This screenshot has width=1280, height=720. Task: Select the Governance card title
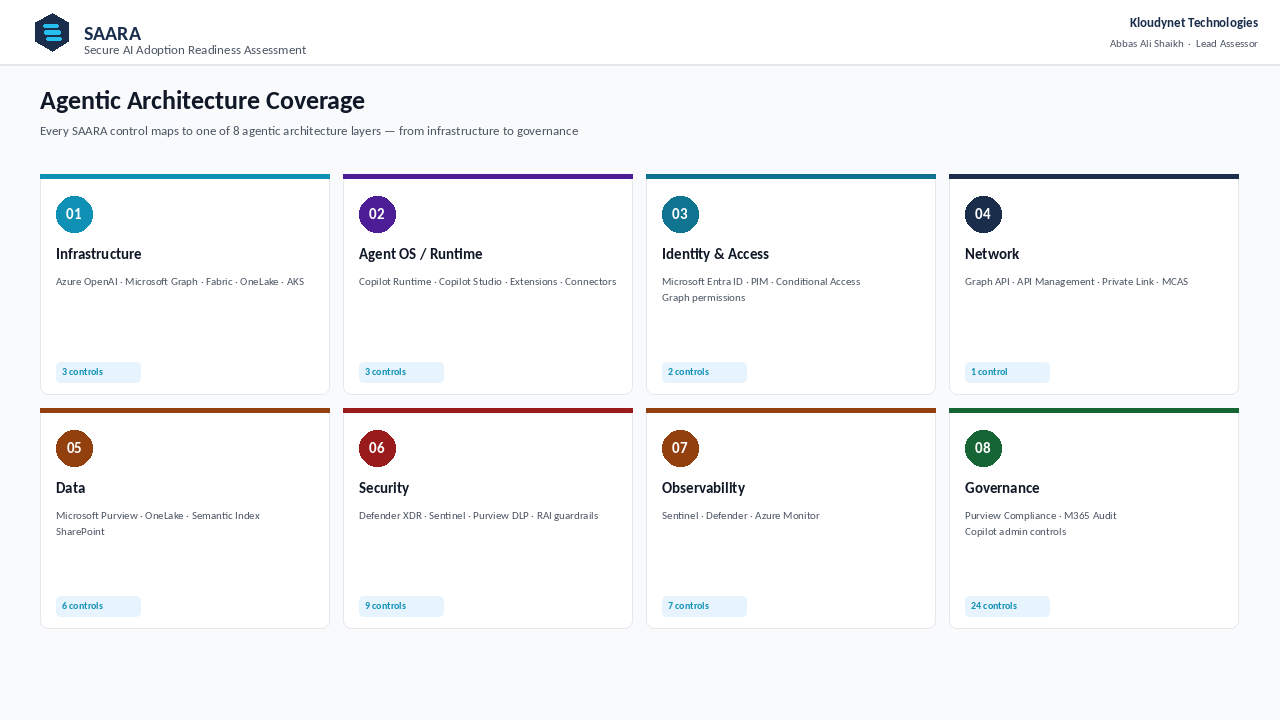tap(1002, 488)
